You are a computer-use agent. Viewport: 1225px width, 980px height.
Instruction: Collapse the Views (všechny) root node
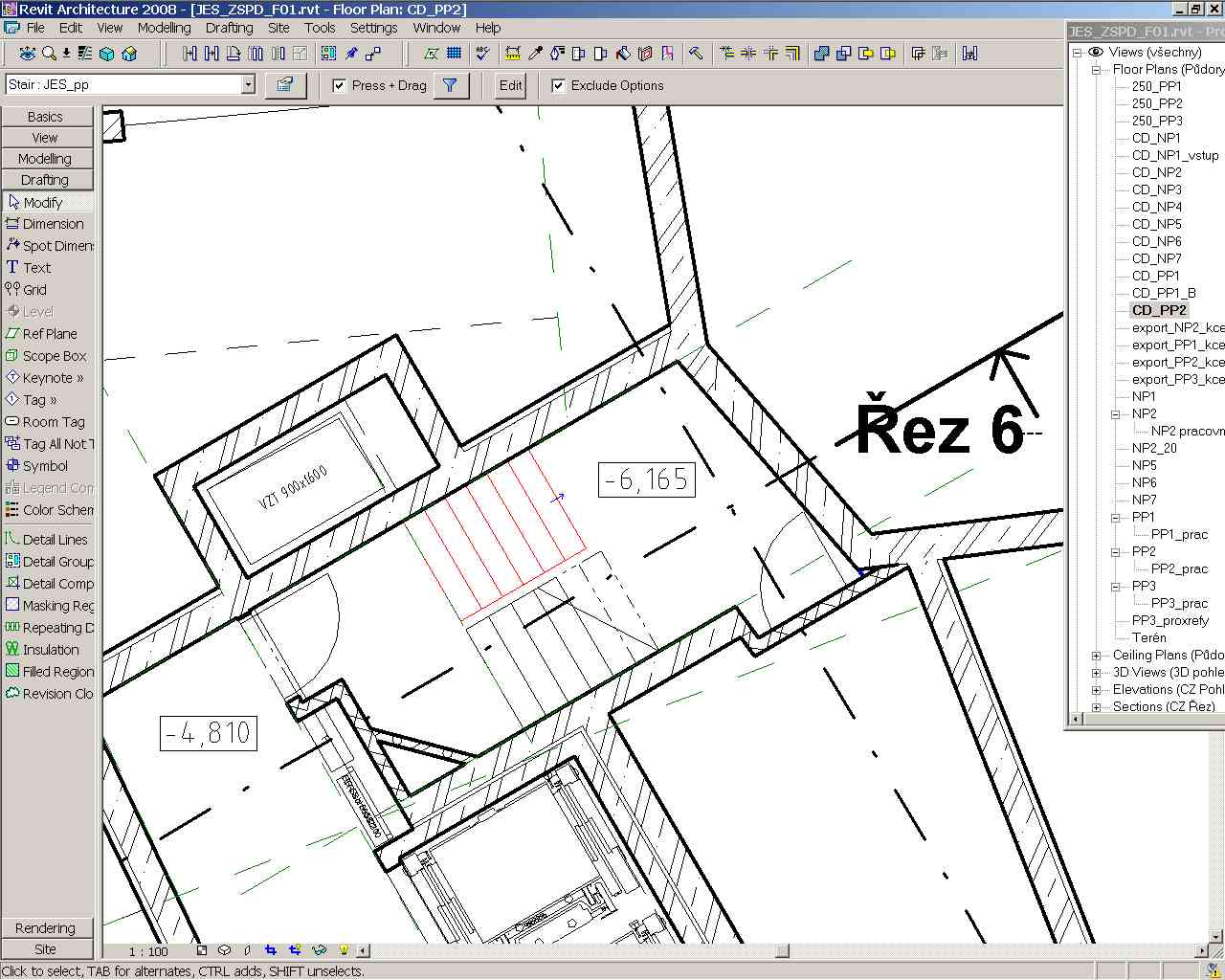click(x=1077, y=53)
